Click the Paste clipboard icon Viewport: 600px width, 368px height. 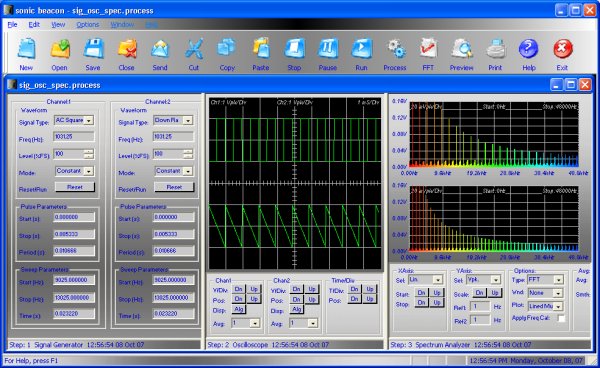coord(261,49)
